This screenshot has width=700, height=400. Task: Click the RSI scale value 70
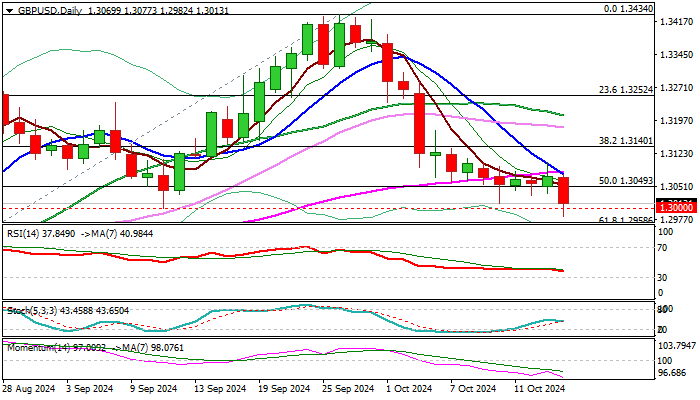point(663,248)
